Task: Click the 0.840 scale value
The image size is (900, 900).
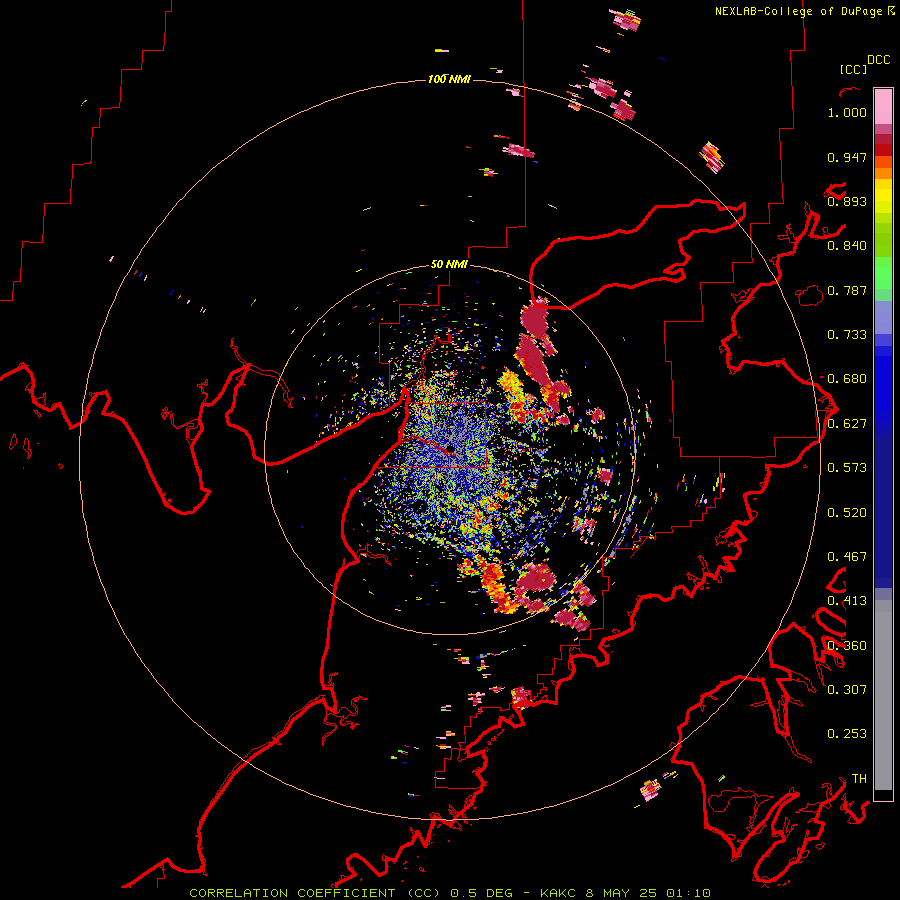Action: 847,246
